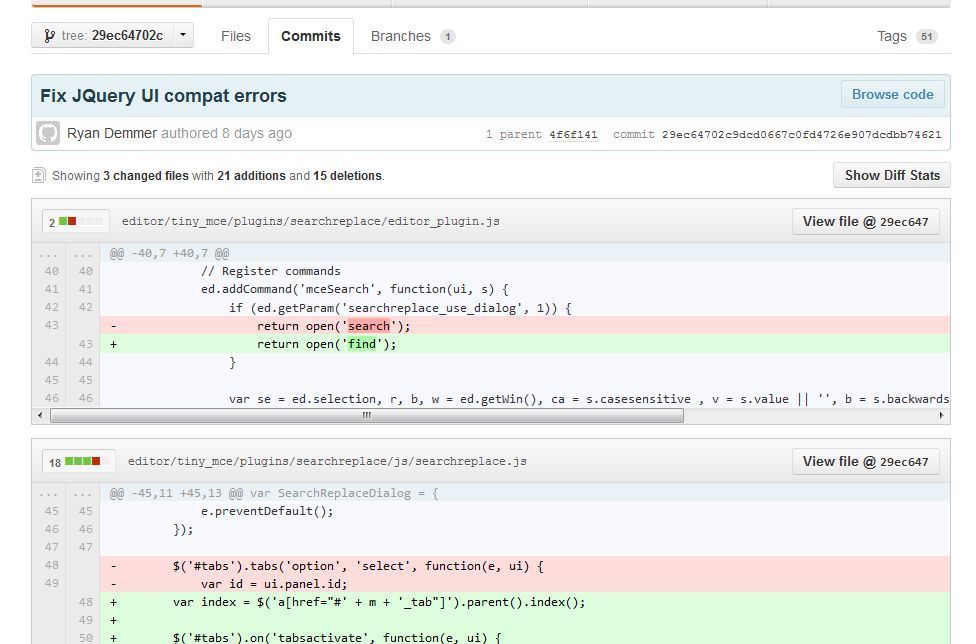Click the line with ed.addCommand('mceSearch'

525,289
